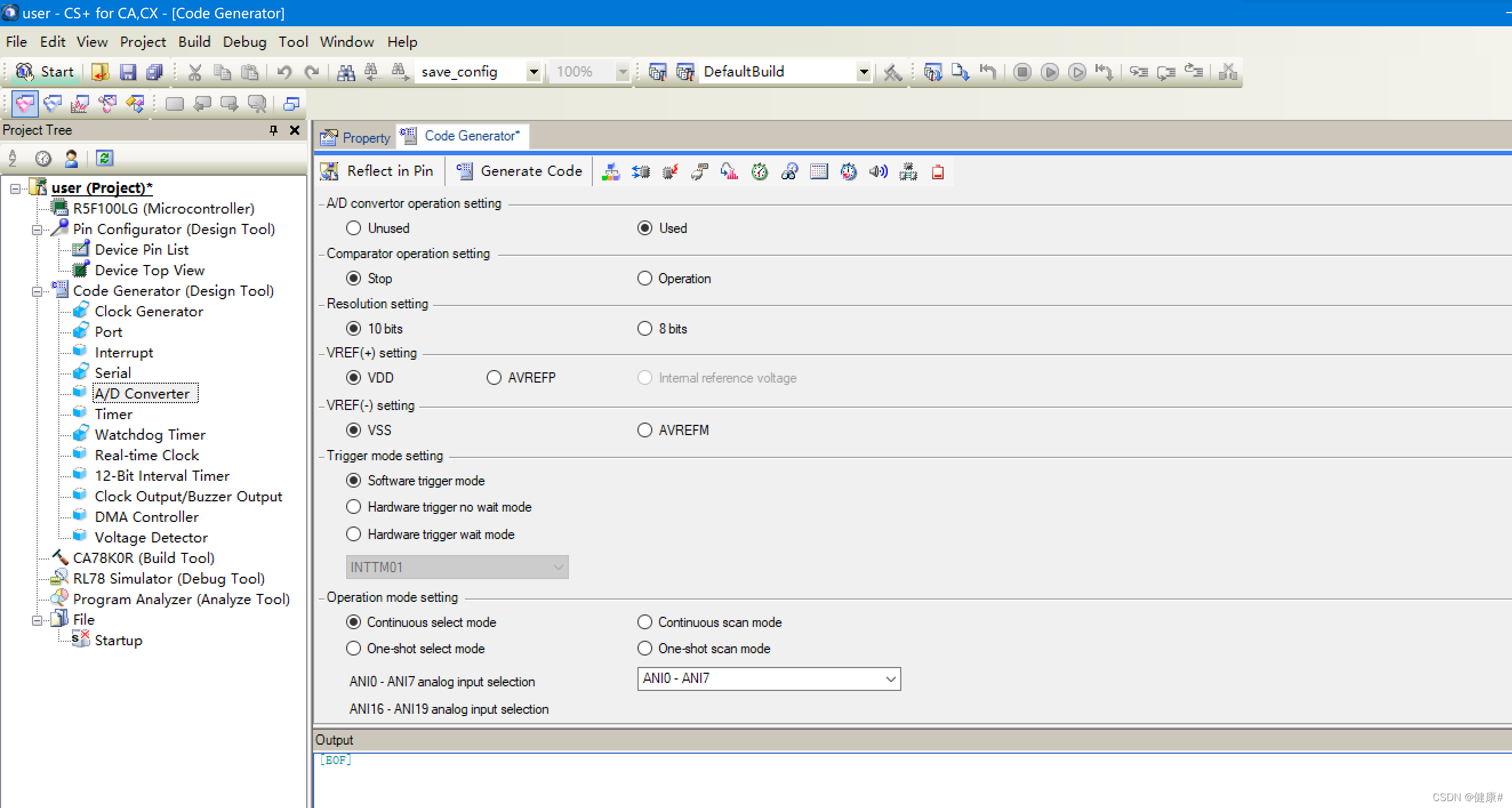Collapse the Pin Configurator tree node
Image resolution: width=1512 pixels, height=808 pixels.
pyautogui.click(x=37, y=230)
